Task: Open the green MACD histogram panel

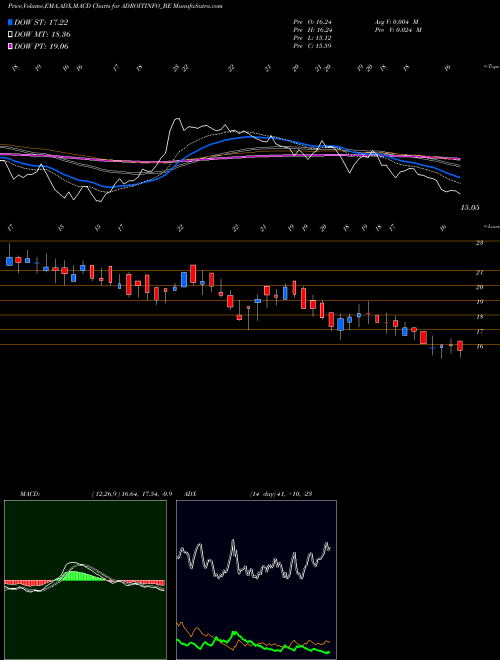Action: (x=85, y=580)
